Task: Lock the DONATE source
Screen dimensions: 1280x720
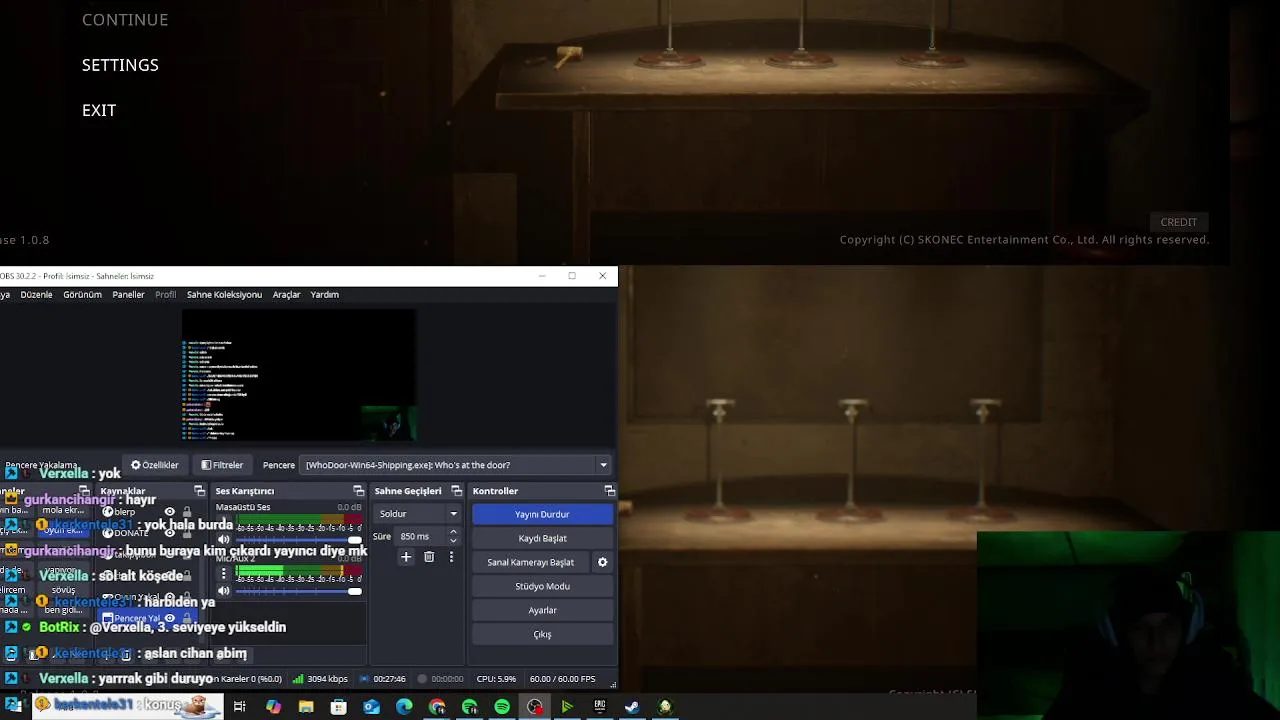Action: point(187,533)
